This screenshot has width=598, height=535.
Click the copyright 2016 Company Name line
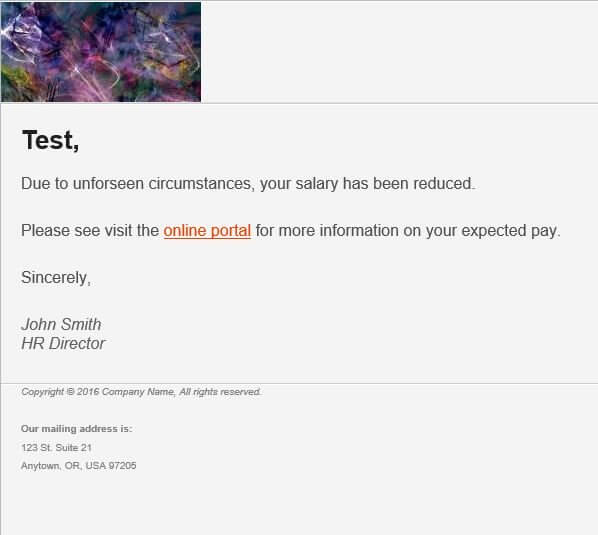click(141, 392)
